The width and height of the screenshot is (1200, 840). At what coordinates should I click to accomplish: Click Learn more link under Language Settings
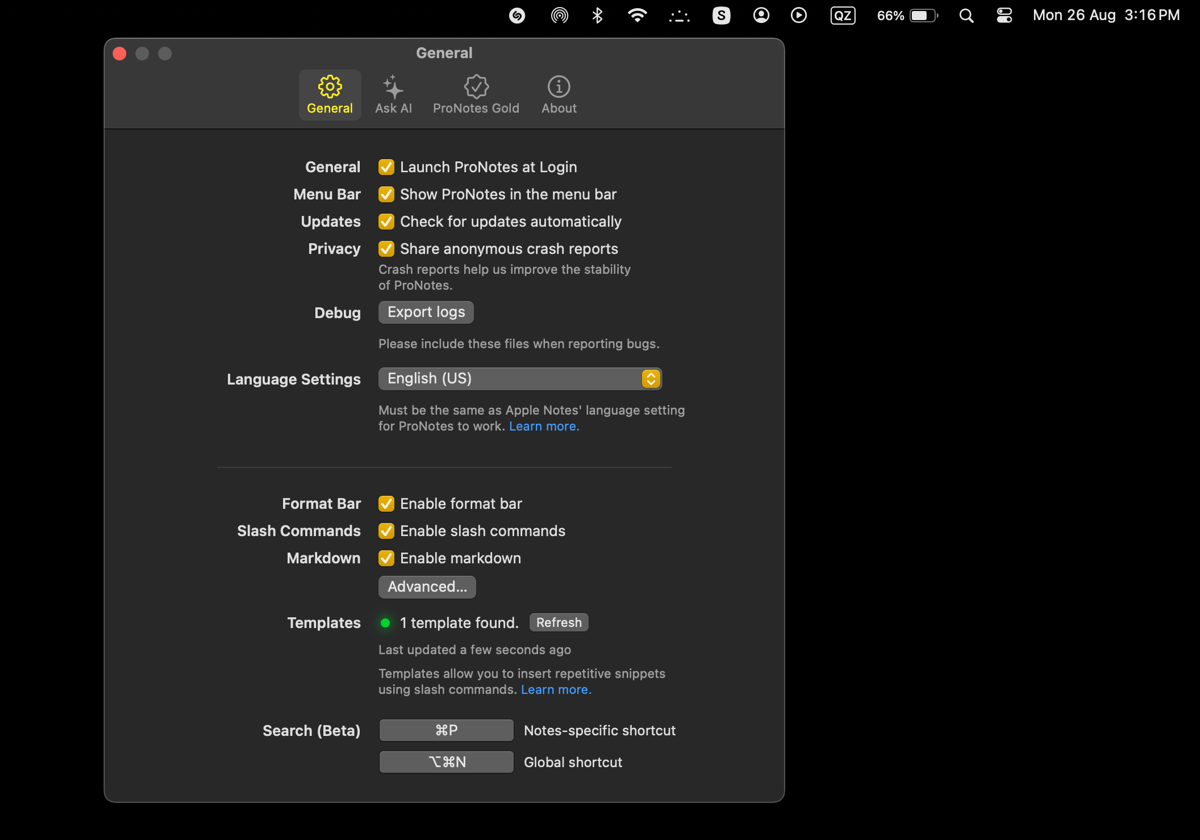(x=544, y=426)
